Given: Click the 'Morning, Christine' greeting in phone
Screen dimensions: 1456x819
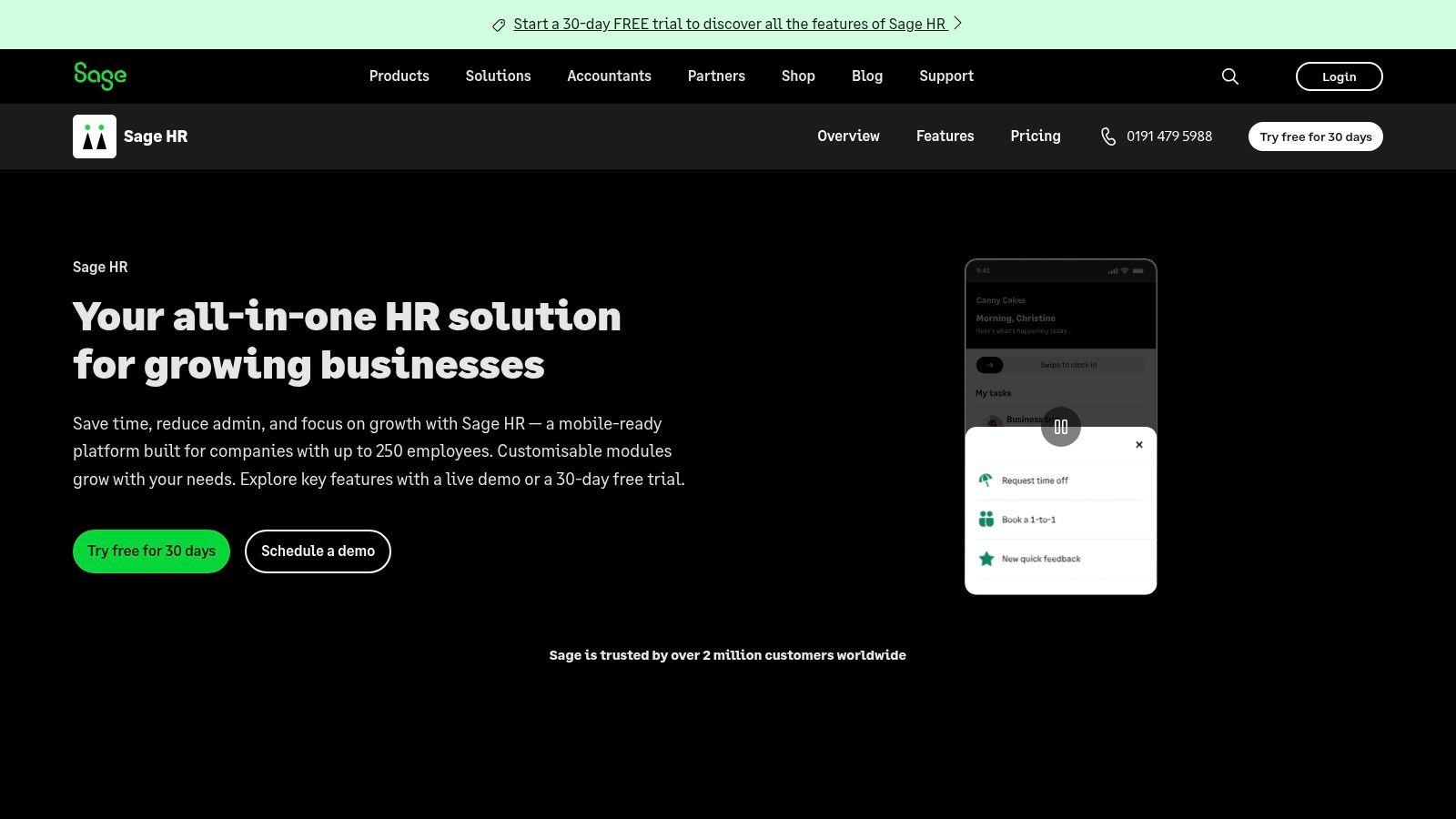Looking at the screenshot, I should point(1016,318).
